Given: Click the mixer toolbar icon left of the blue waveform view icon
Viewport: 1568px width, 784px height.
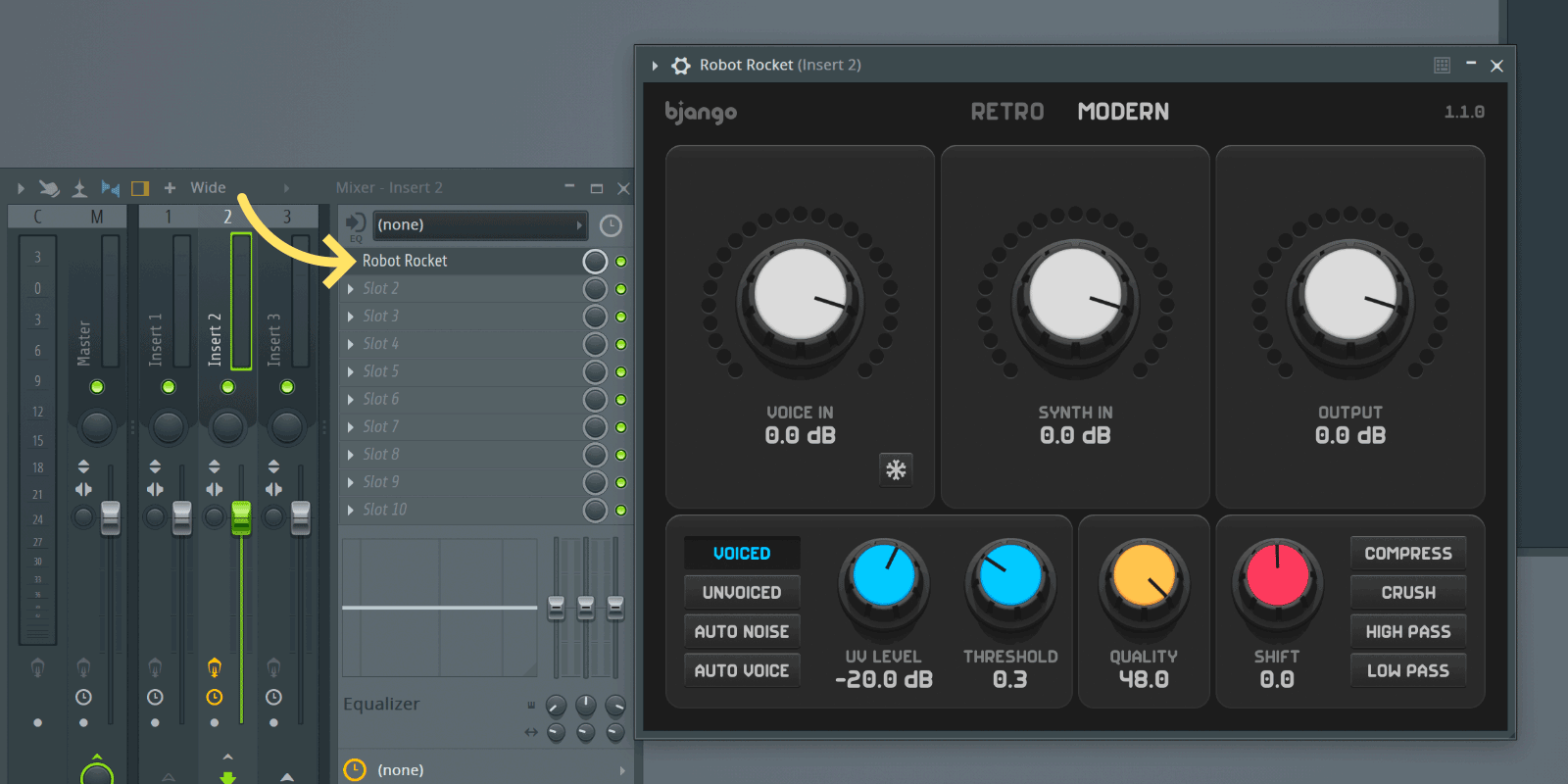Looking at the screenshot, I should [80, 188].
